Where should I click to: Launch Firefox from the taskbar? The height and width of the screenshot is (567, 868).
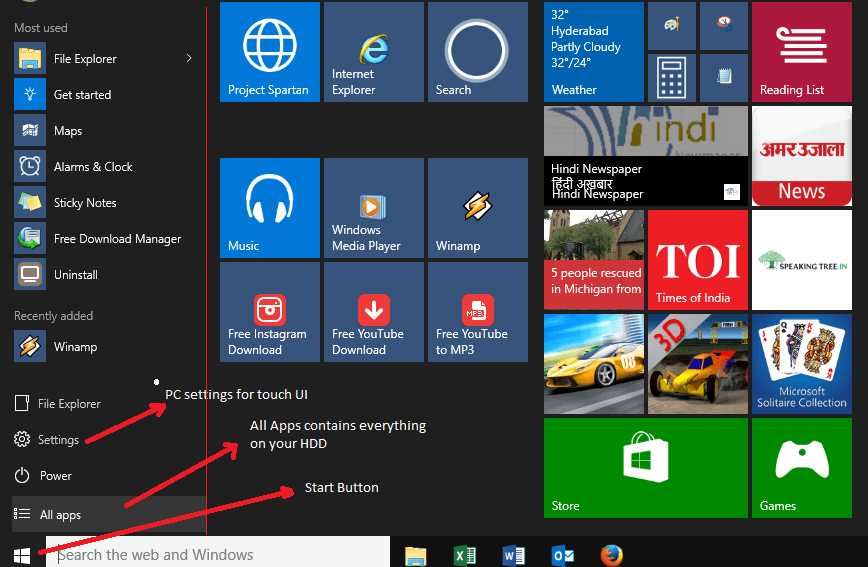click(x=612, y=555)
